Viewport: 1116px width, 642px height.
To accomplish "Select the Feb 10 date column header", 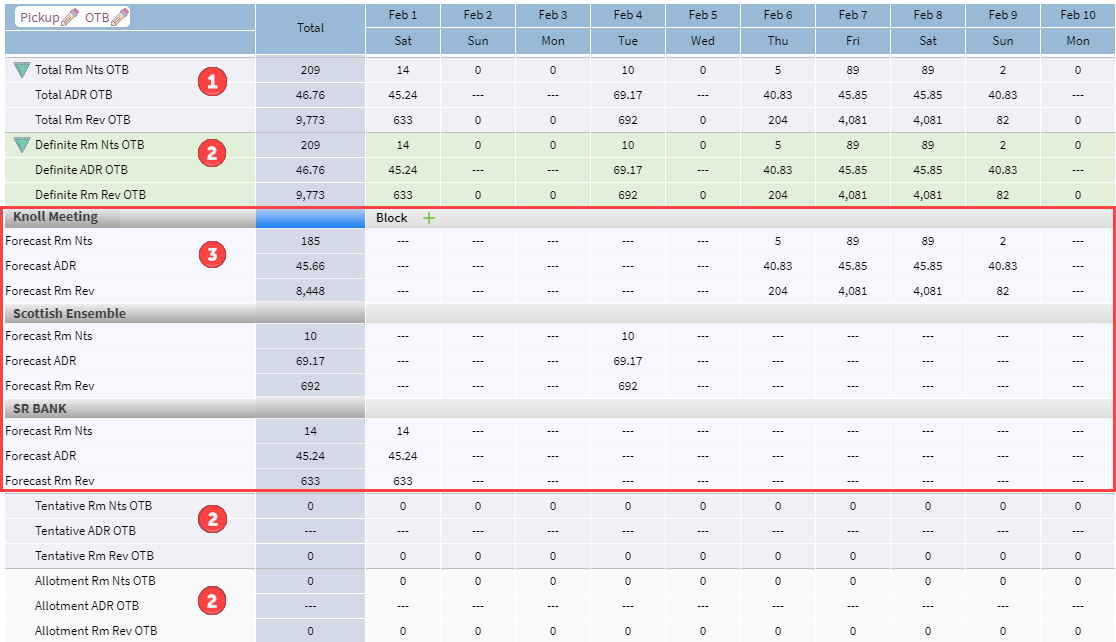I will click(x=1078, y=15).
